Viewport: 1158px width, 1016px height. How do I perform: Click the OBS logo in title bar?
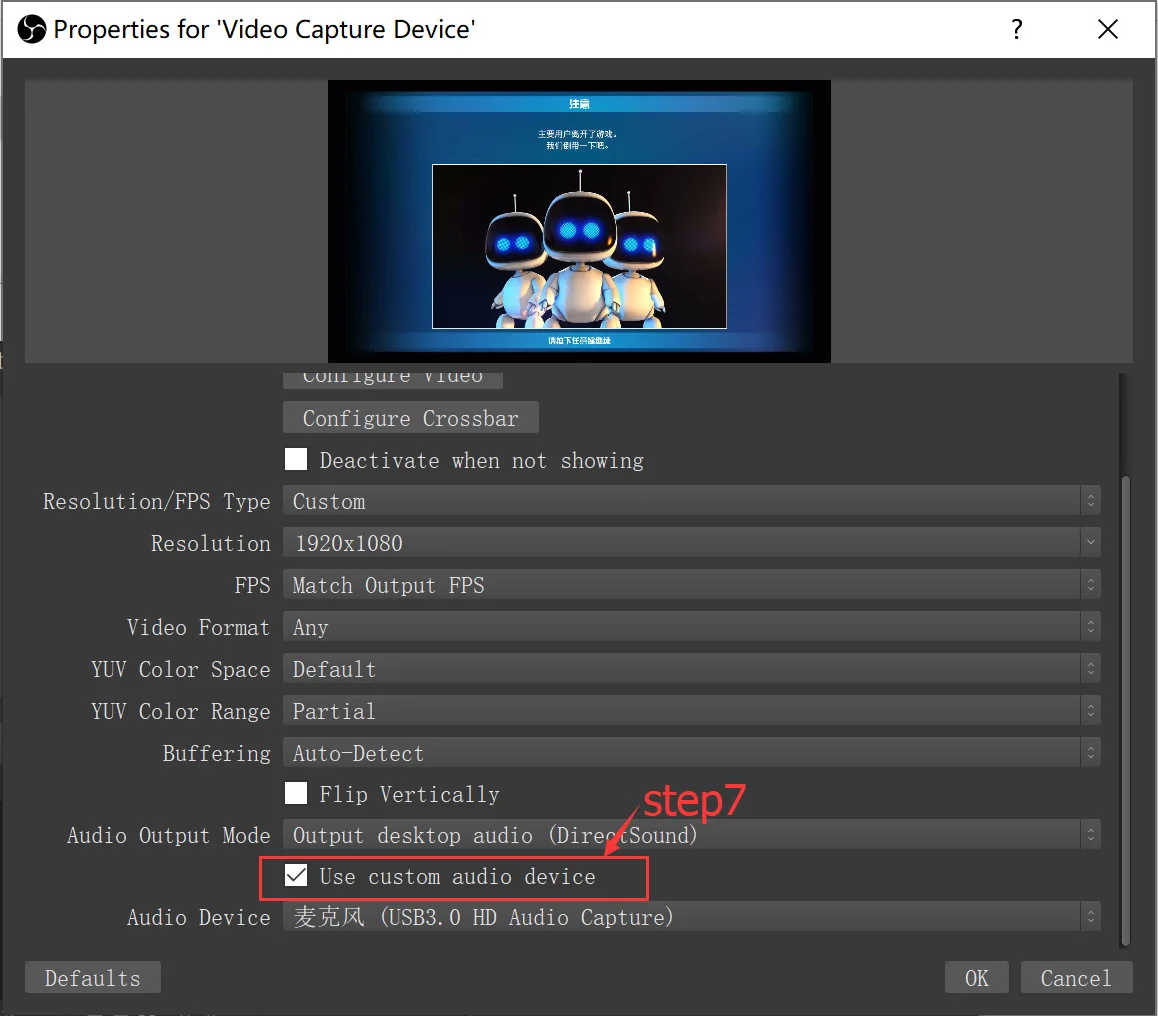click(32, 30)
